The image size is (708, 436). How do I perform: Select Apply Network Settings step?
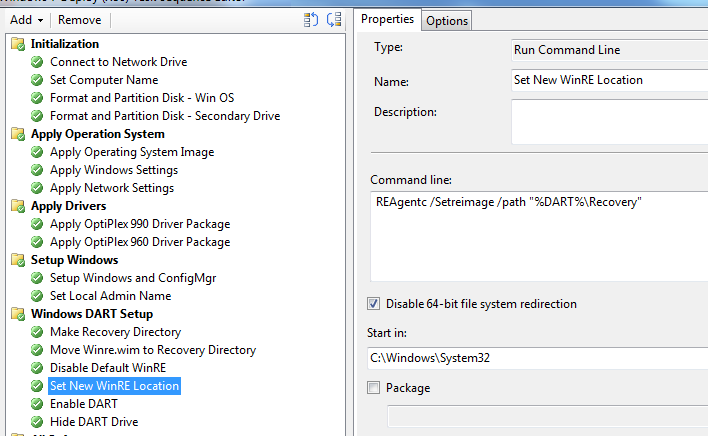point(112,188)
